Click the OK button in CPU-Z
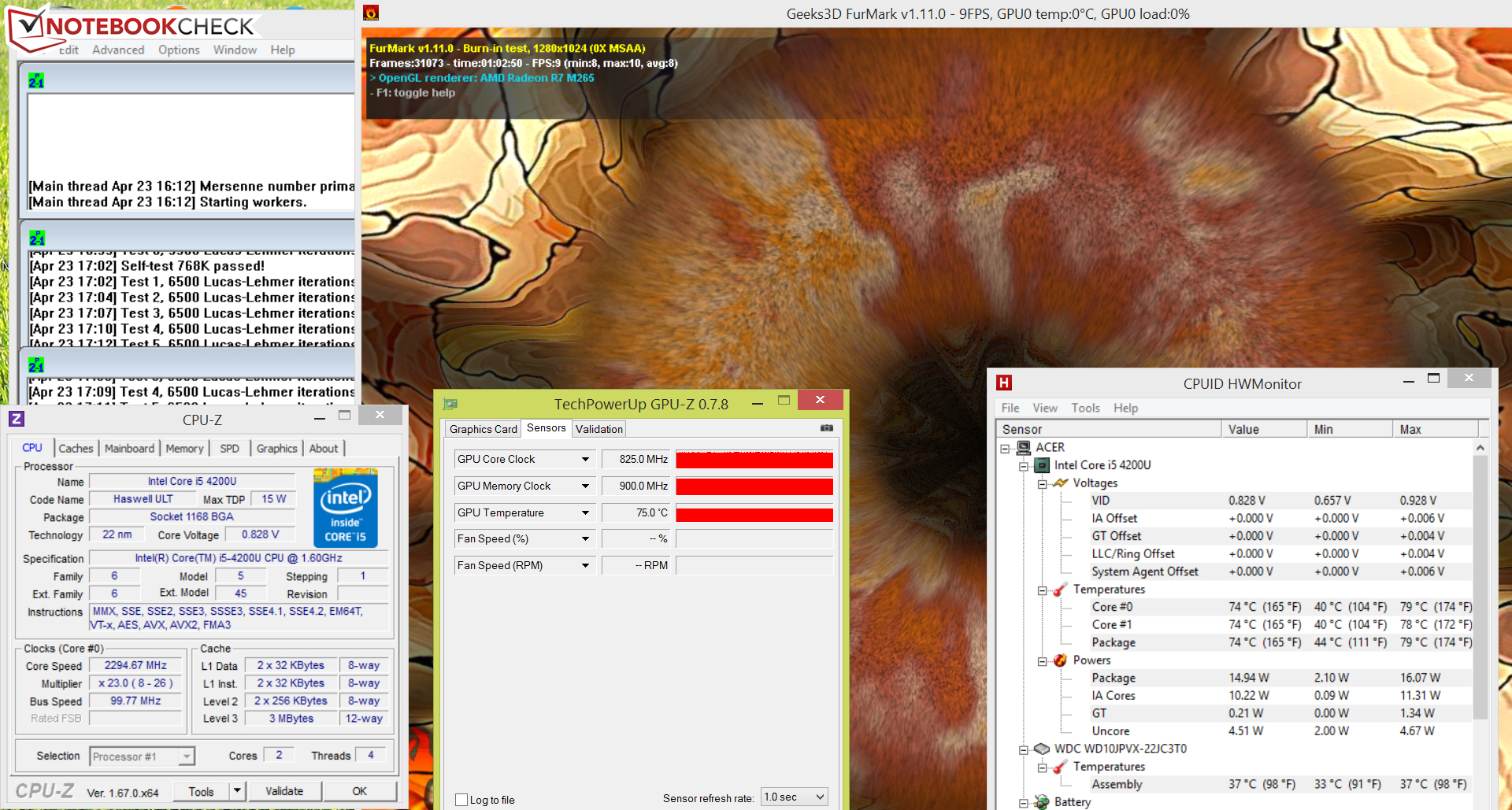The height and width of the screenshot is (810, 1512). tap(359, 791)
